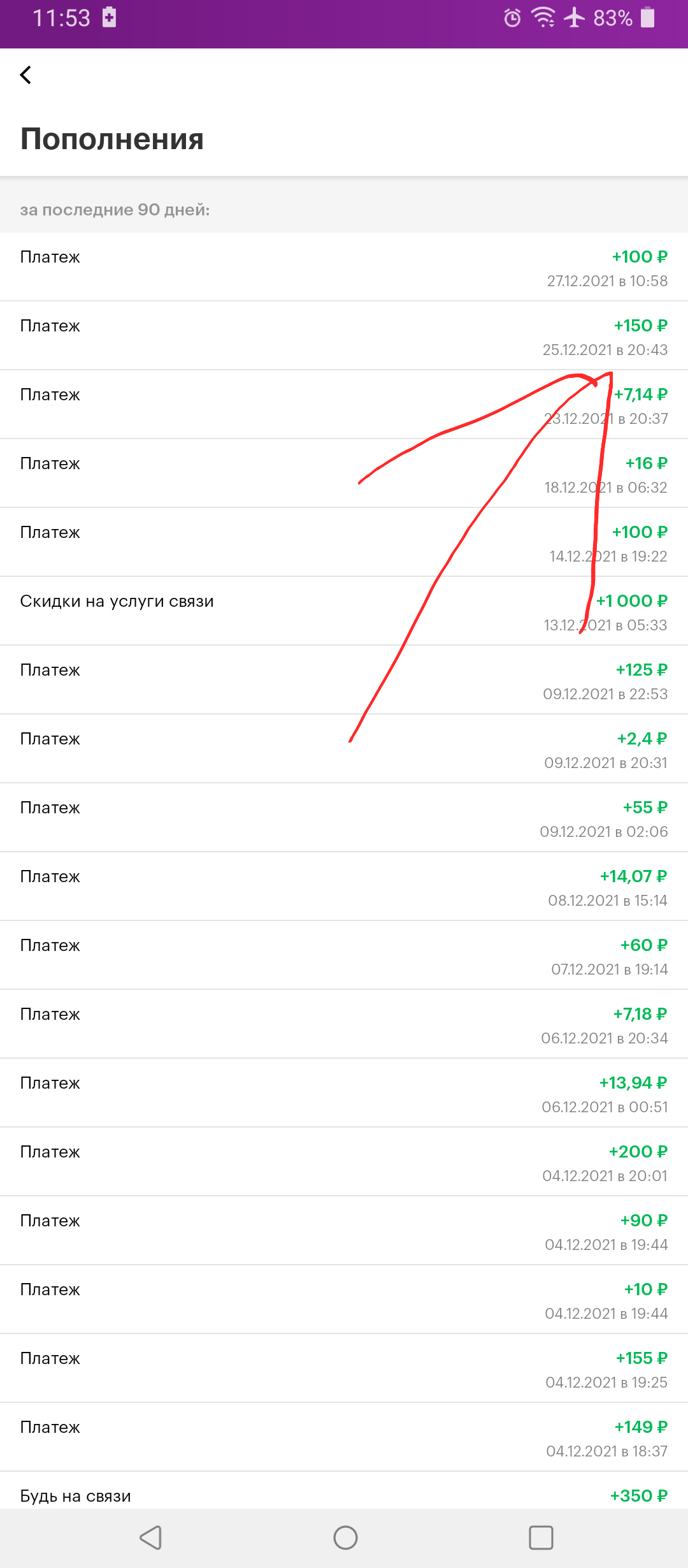Tap the back arrow icon
The image size is (688, 1568).
(x=25, y=75)
